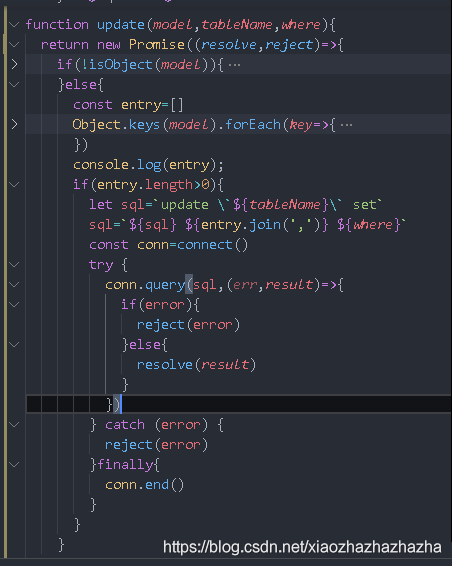452x566 pixels.
Task: Click the 'err' parameter in conn.query callback
Action: pyautogui.click(x=245, y=285)
